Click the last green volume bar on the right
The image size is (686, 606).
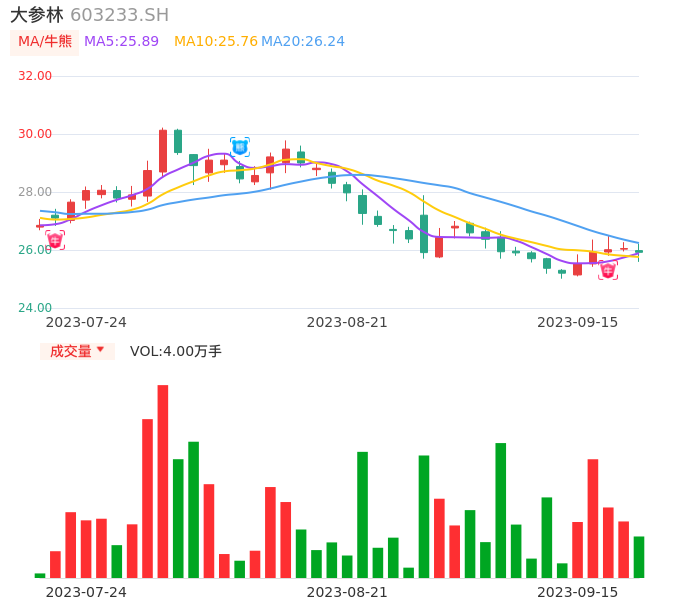point(639,557)
